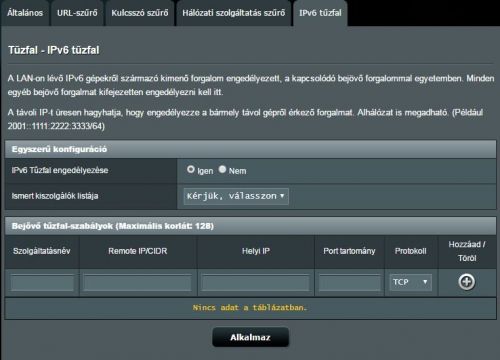Open the TCP protocol dropdown

410,282
